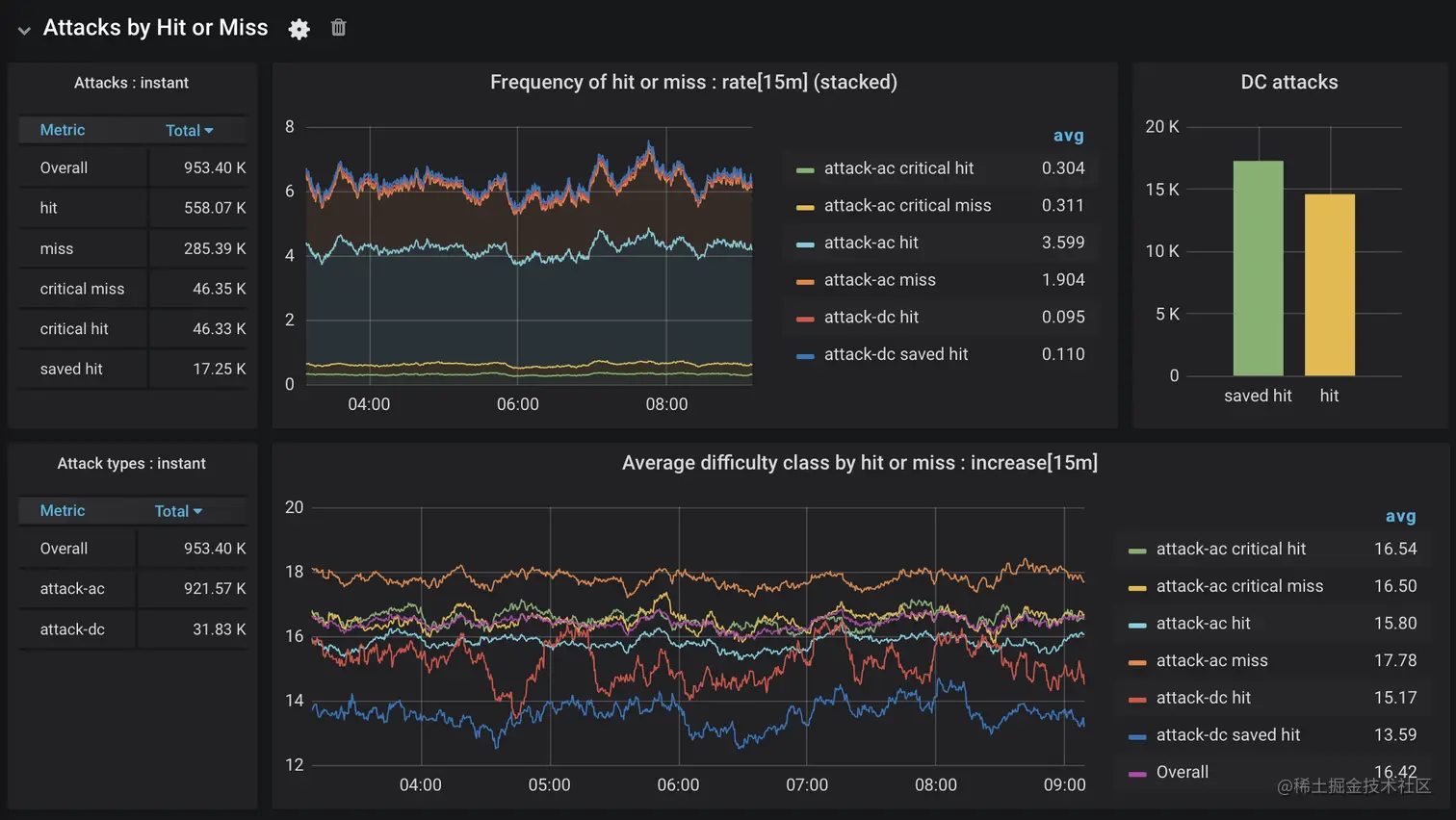The image size is (1456, 820).
Task: Sort Attack types table by Total column
Action: [178, 511]
